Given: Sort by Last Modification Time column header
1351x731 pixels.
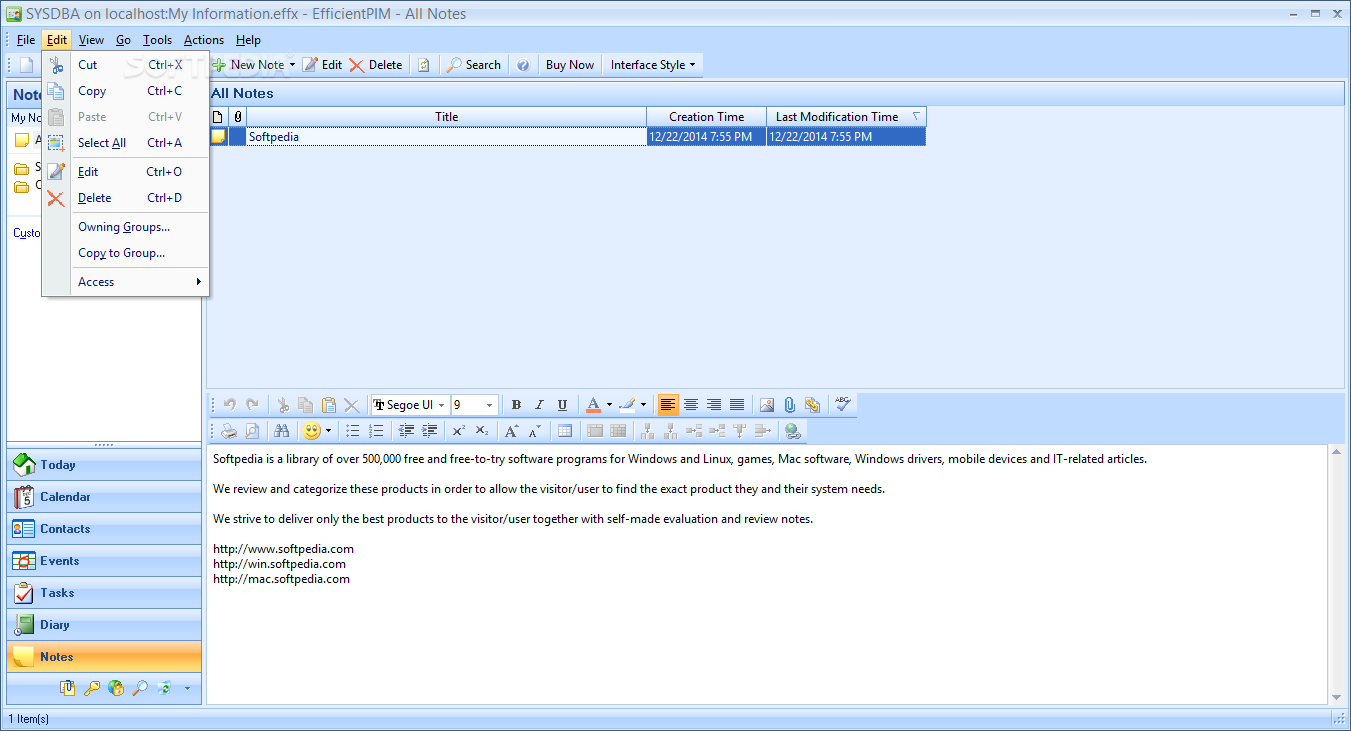Looking at the screenshot, I should [846, 117].
